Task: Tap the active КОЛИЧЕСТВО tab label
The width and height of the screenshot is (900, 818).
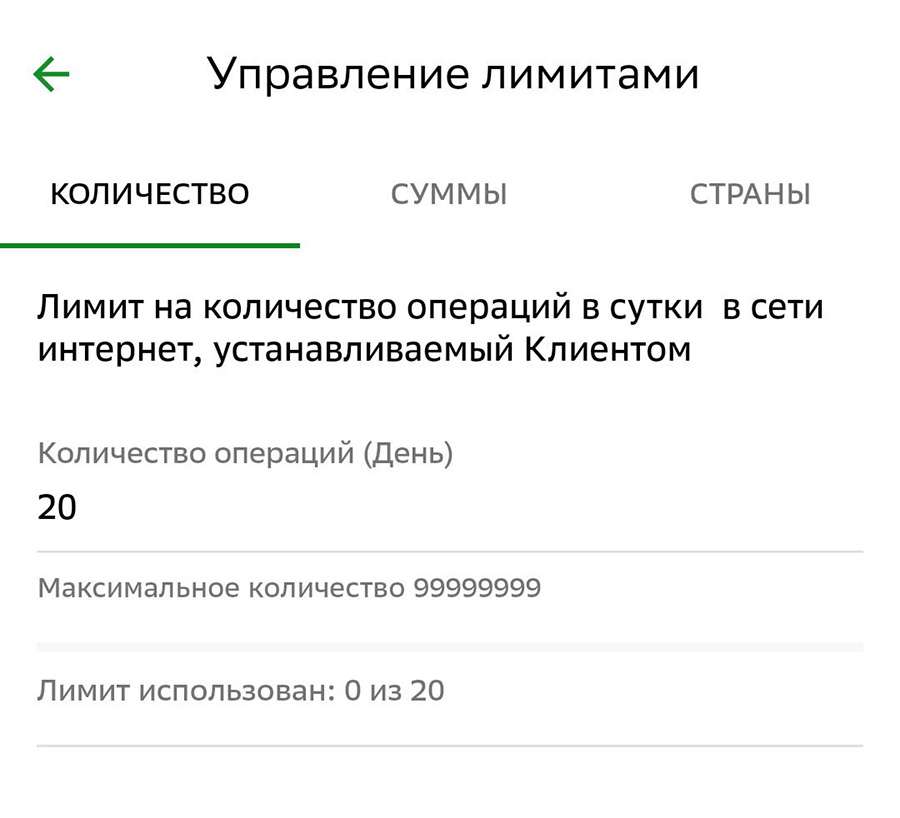Action: pos(151,194)
